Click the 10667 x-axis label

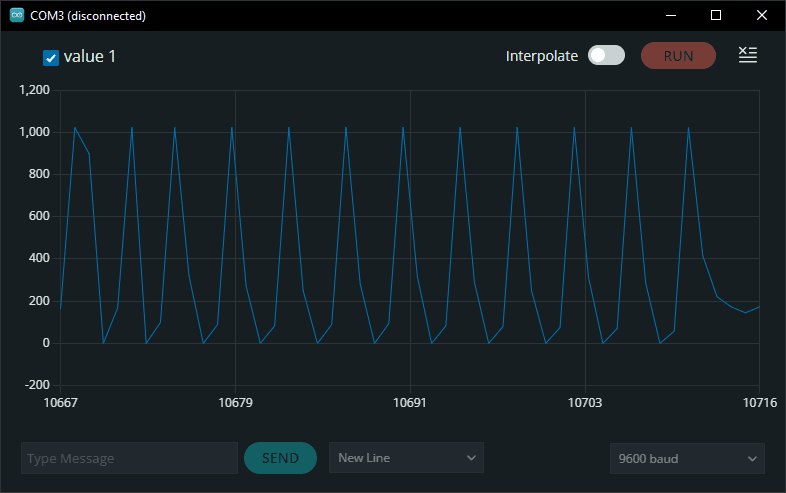coord(61,403)
